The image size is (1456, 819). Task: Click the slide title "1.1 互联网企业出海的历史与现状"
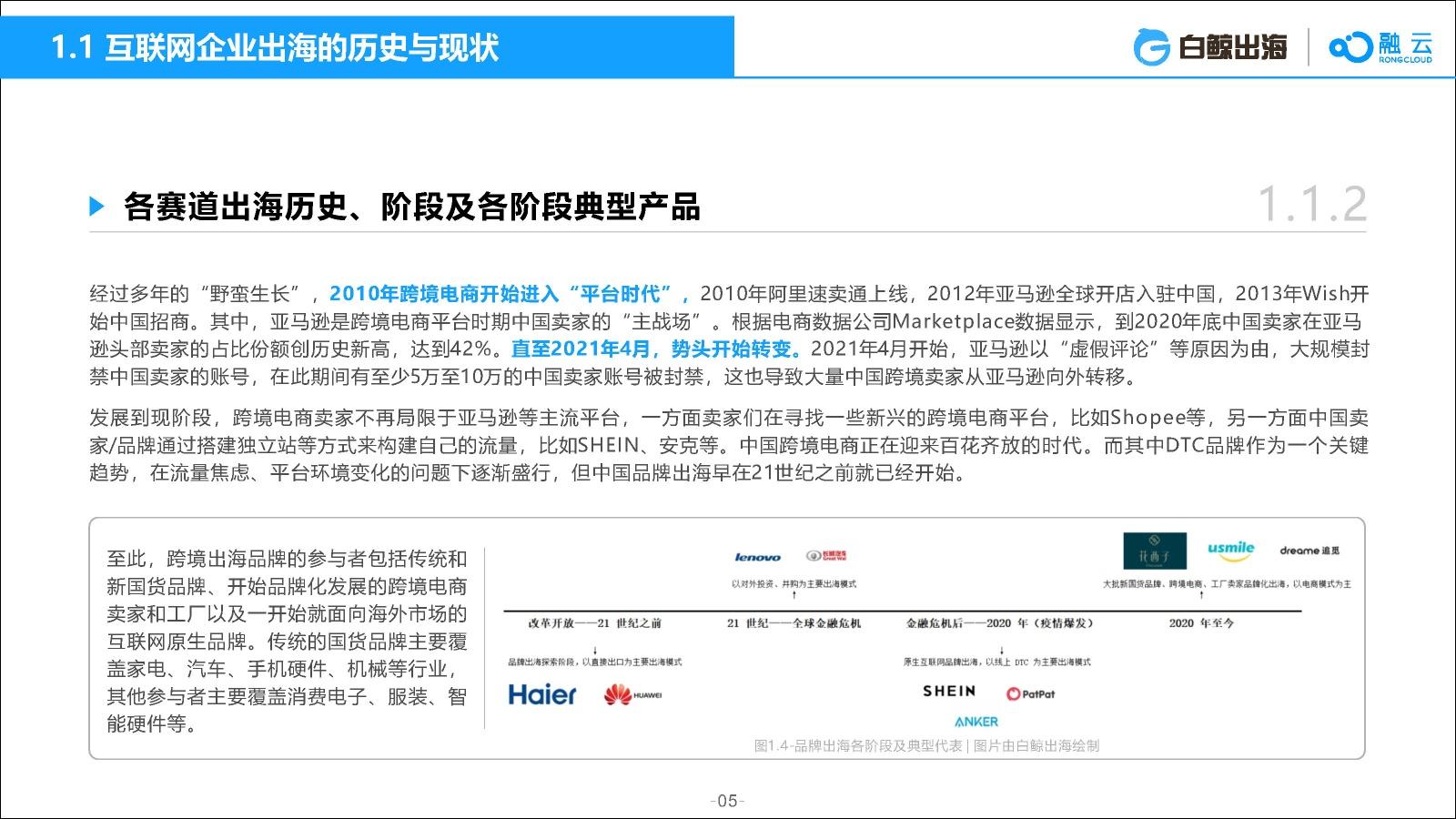[x=275, y=47]
